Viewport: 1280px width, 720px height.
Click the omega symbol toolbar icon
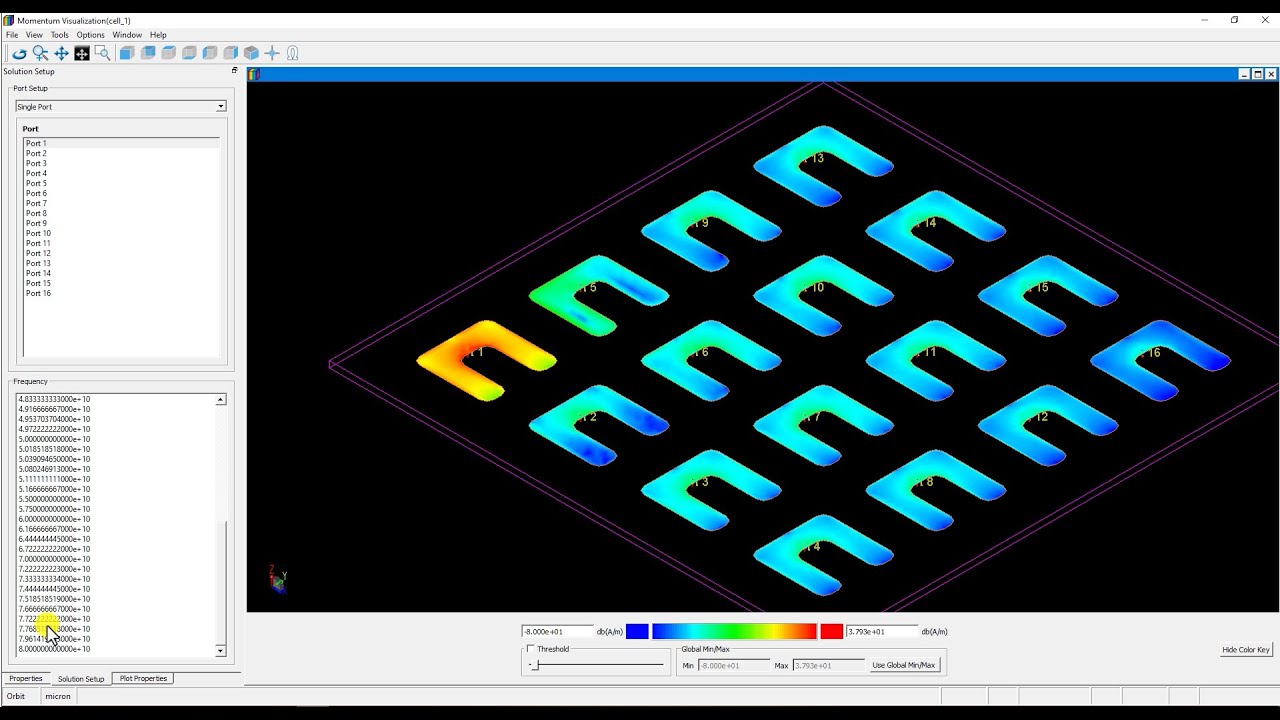point(293,53)
